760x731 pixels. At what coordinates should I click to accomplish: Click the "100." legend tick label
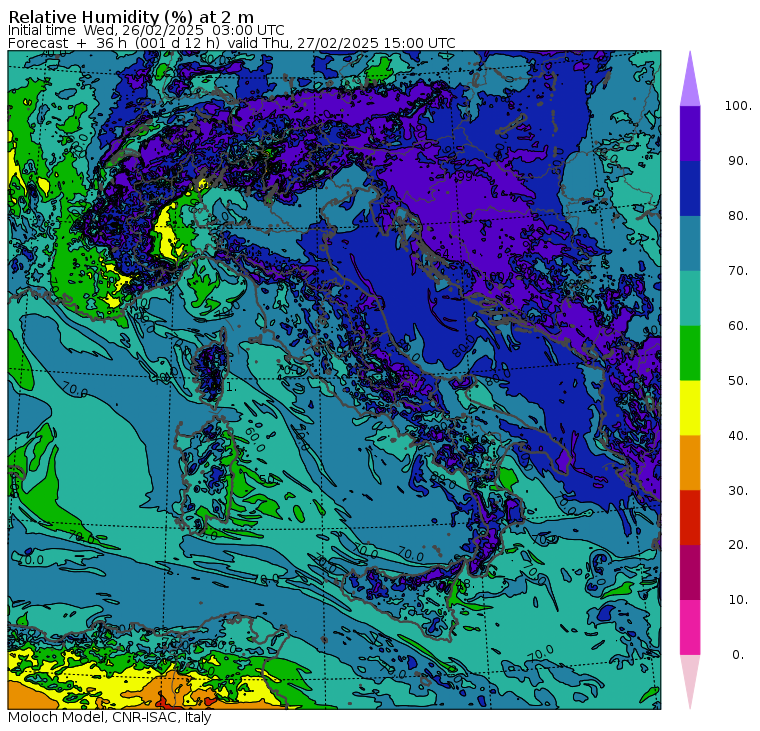pos(738,106)
